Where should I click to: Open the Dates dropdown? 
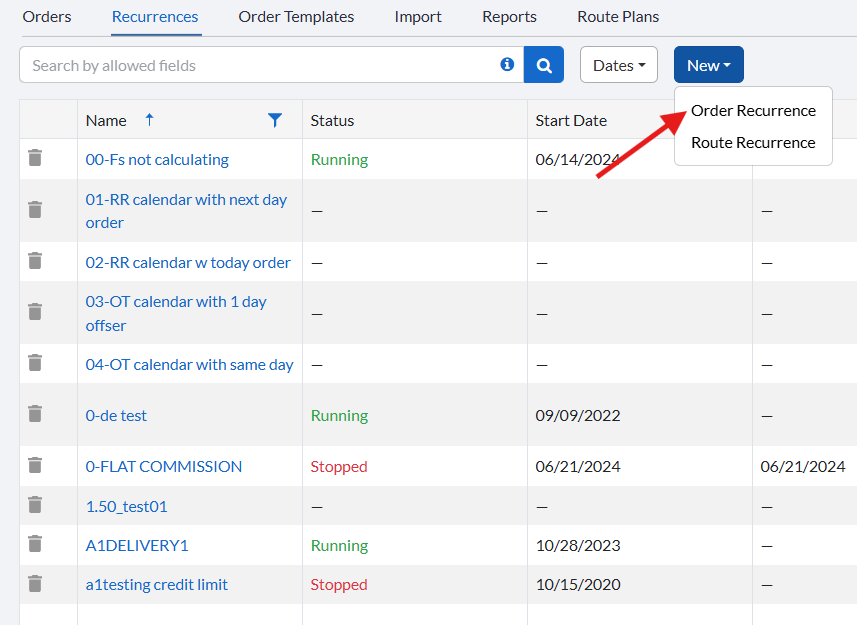click(619, 65)
